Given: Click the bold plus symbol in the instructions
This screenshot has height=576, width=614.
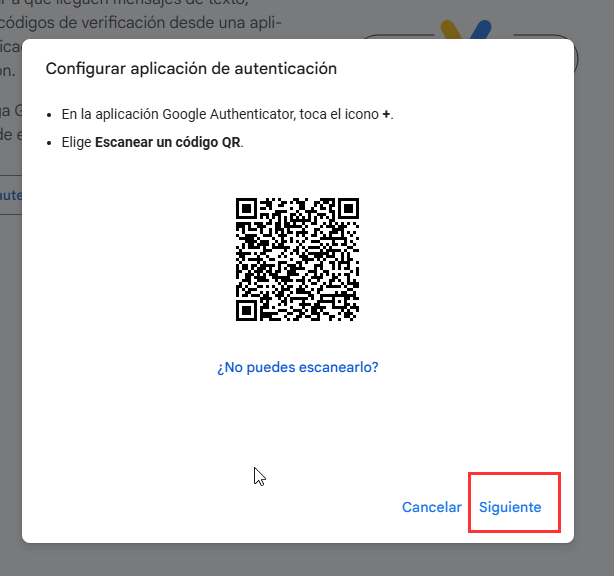Looking at the screenshot, I should pos(386,114).
